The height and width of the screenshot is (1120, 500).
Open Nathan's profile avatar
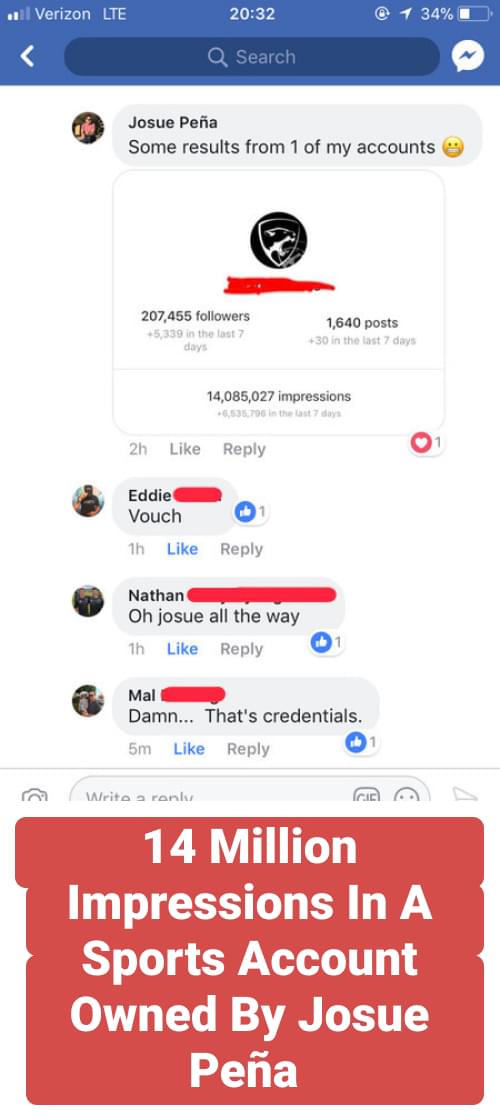coord(88,601)
